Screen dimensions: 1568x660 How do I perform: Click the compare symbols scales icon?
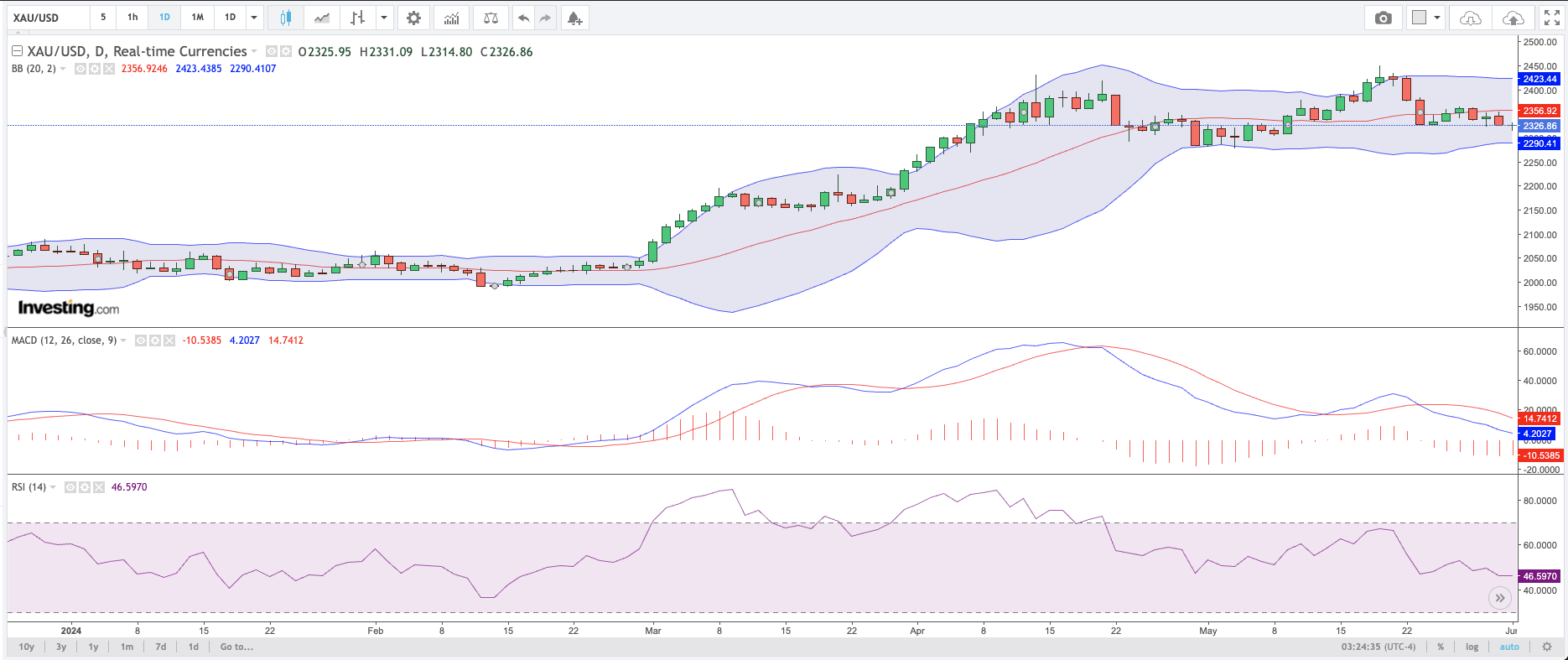tap(491, 18)
